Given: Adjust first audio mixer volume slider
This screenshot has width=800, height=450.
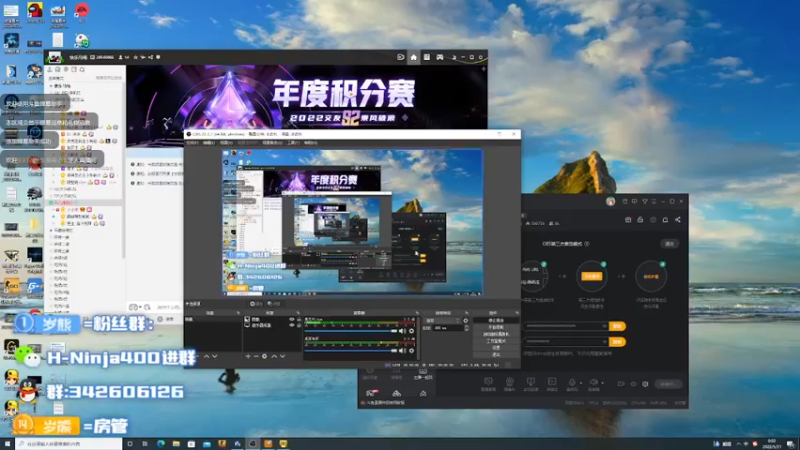Looking at the screenshot, I should tap(351, 331).
